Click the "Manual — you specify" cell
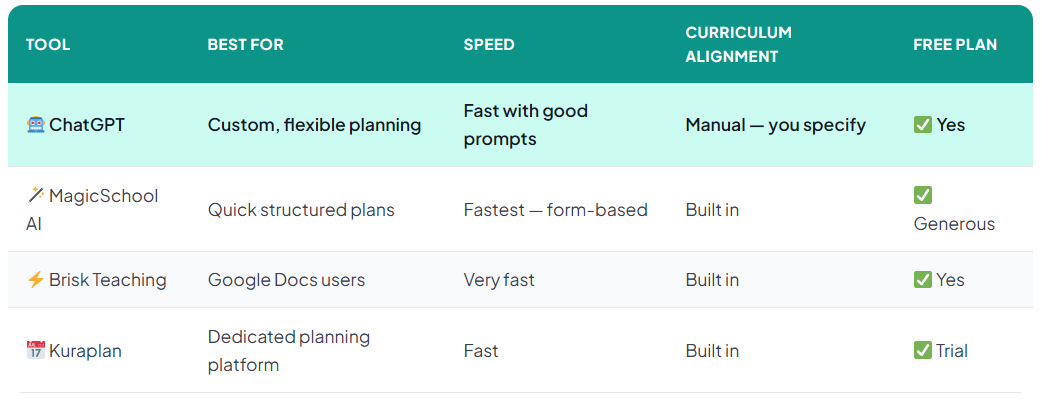 coord(775,125)
